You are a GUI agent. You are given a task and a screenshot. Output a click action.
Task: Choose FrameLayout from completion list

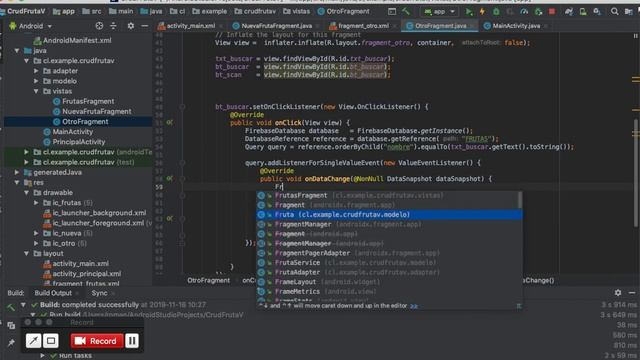point(387,282)
